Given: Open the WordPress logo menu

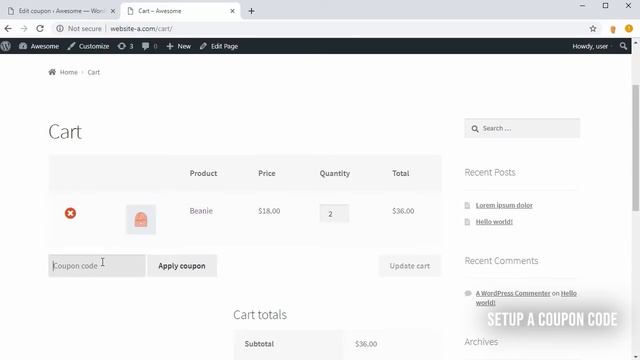Looking at the screenshot, I should pyautogui.click(x=6, y=46).
